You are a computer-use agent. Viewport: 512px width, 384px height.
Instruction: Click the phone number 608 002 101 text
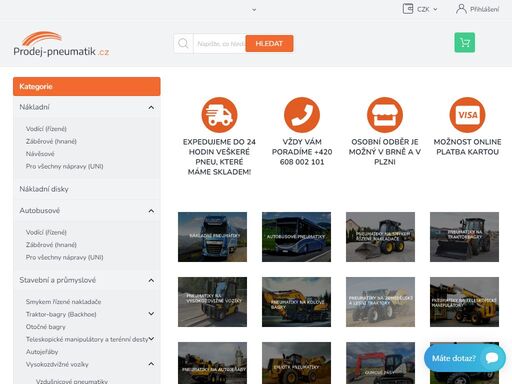302,162
